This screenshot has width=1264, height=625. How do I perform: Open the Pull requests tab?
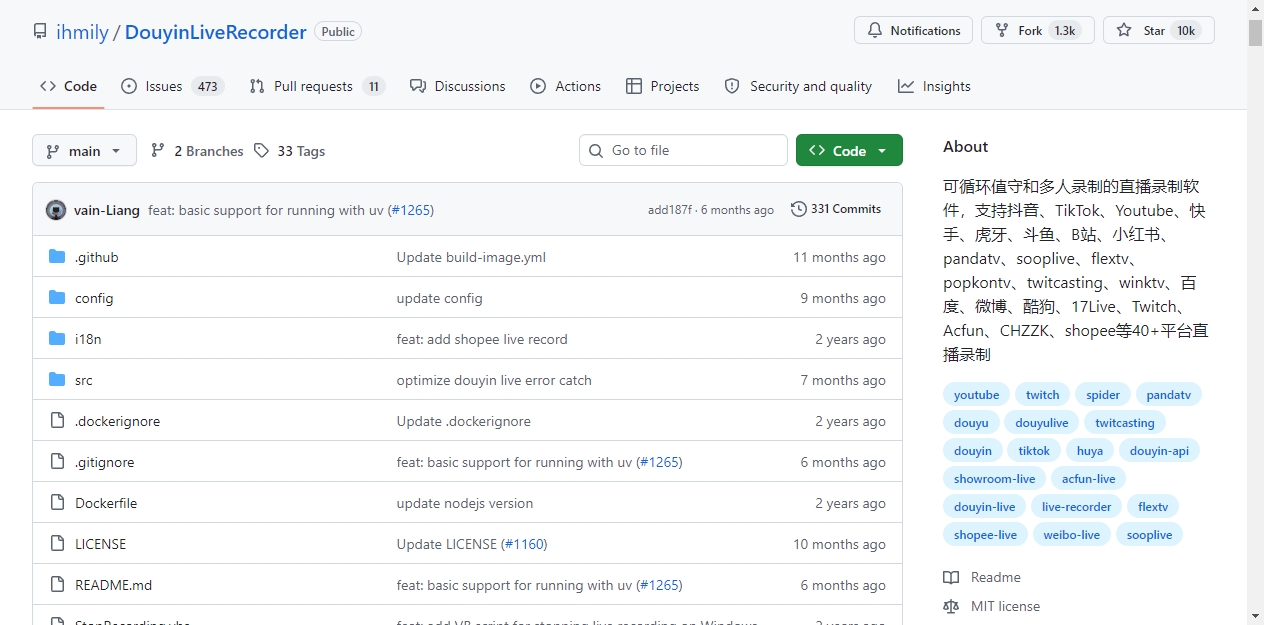[317, 86]
